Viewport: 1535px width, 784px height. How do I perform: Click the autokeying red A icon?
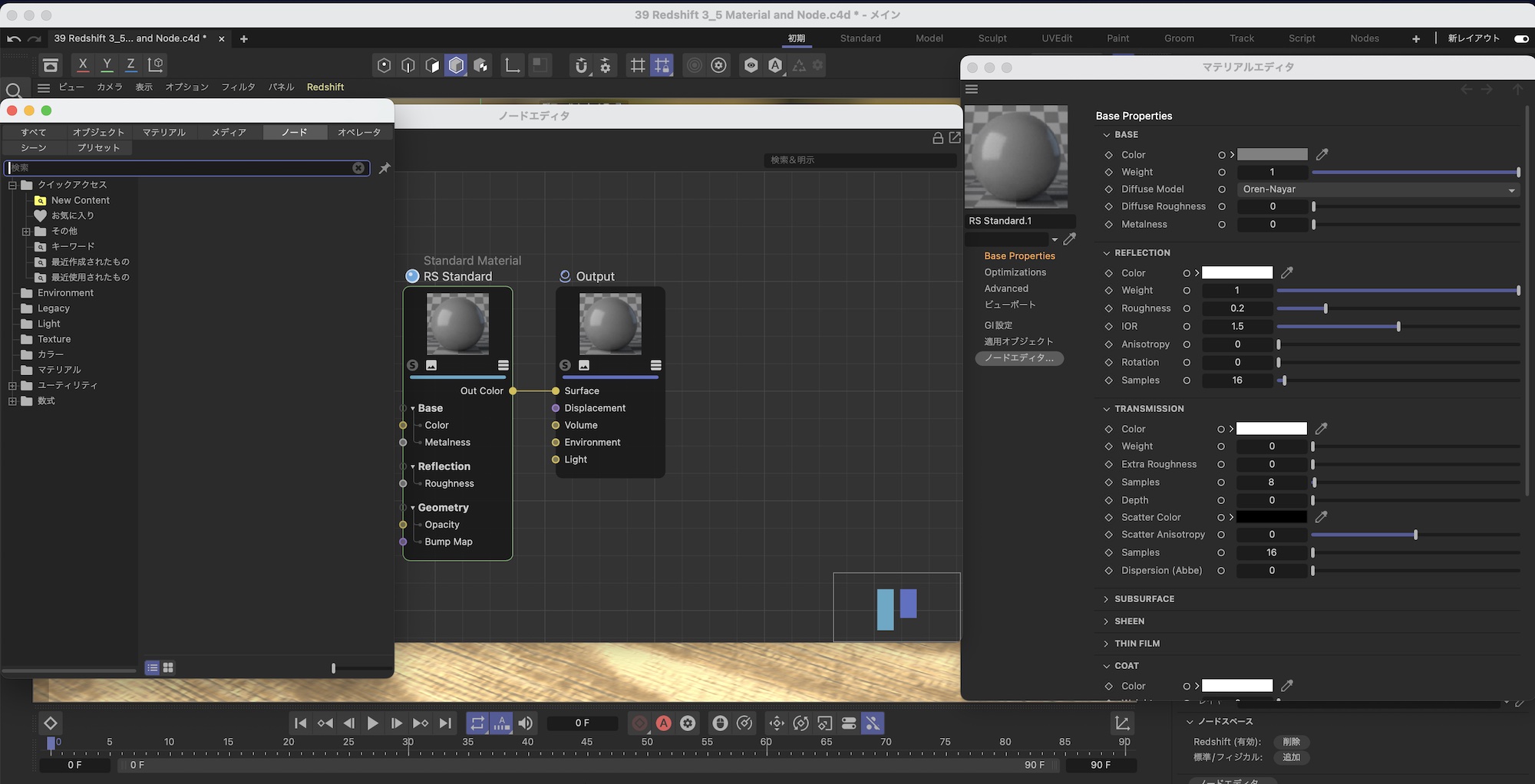[x=664, y=723]
